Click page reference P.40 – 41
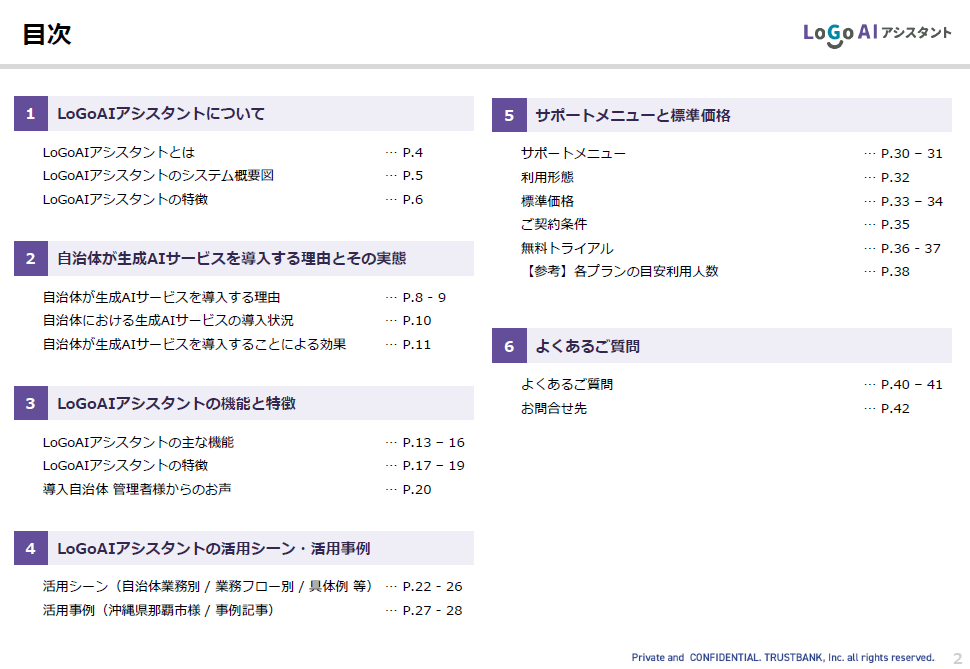This screenshot has width=970, height=669. coord(912,384)
